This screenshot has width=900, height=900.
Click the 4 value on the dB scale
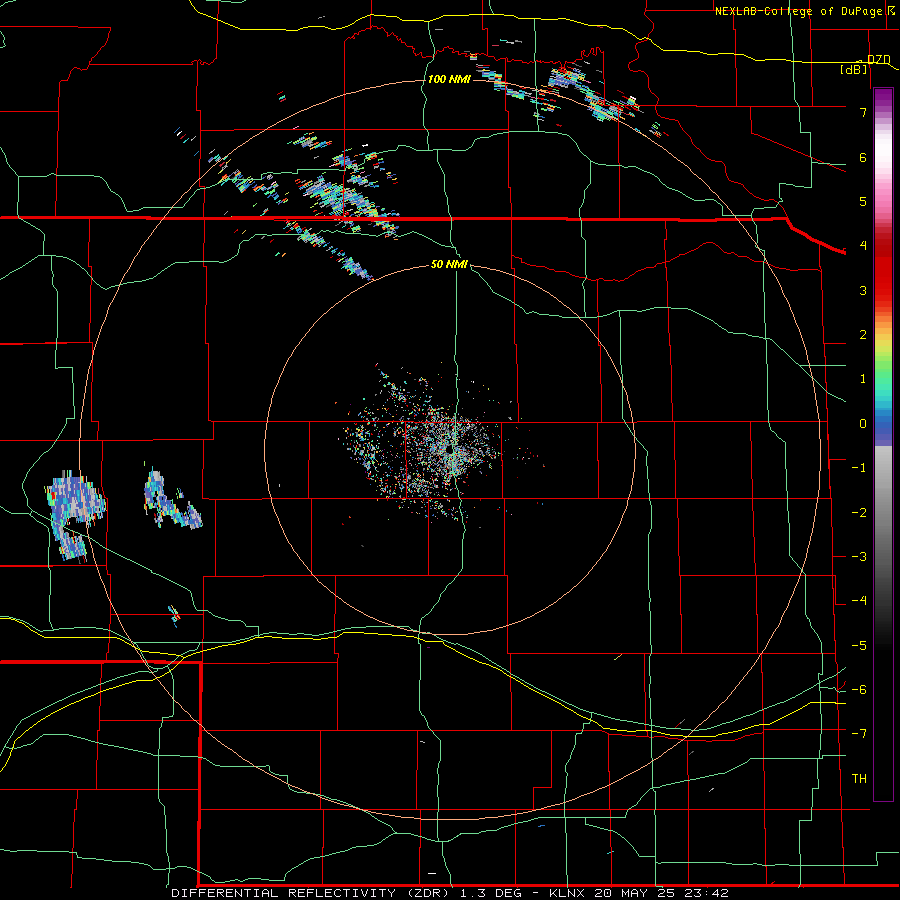(x=863, y=246)
